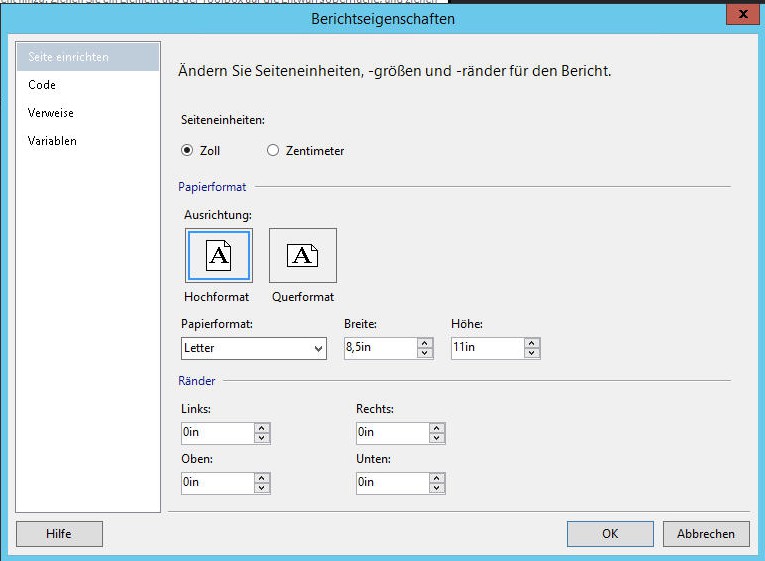Switch to the Variablen page
The height and width of the screenshot is (561, 765).
(x=88, y=141)
